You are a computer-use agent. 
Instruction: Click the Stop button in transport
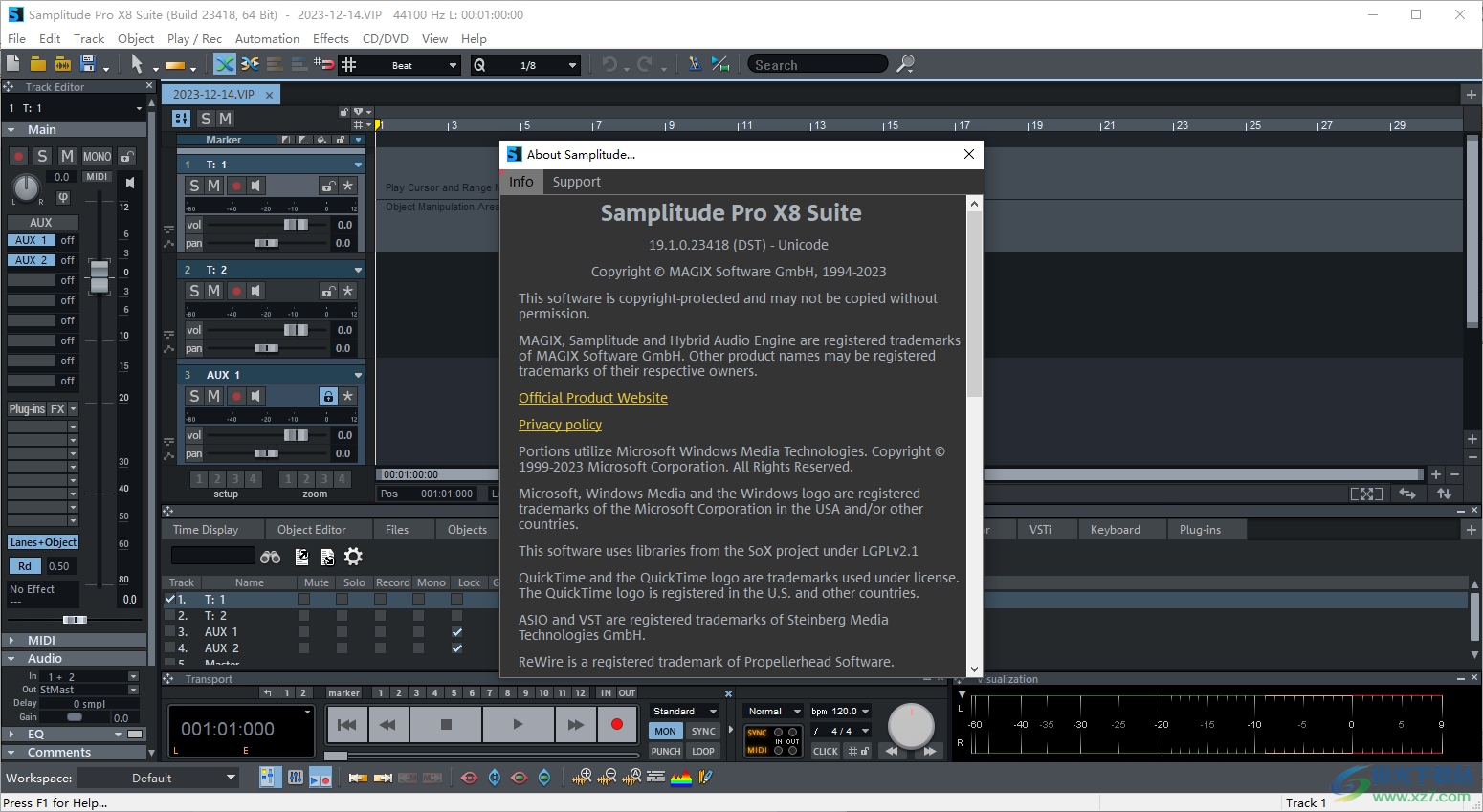446,725
